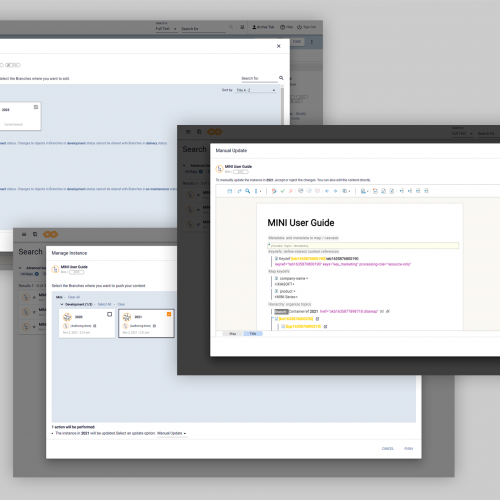Click red X reject change icon

291,191
